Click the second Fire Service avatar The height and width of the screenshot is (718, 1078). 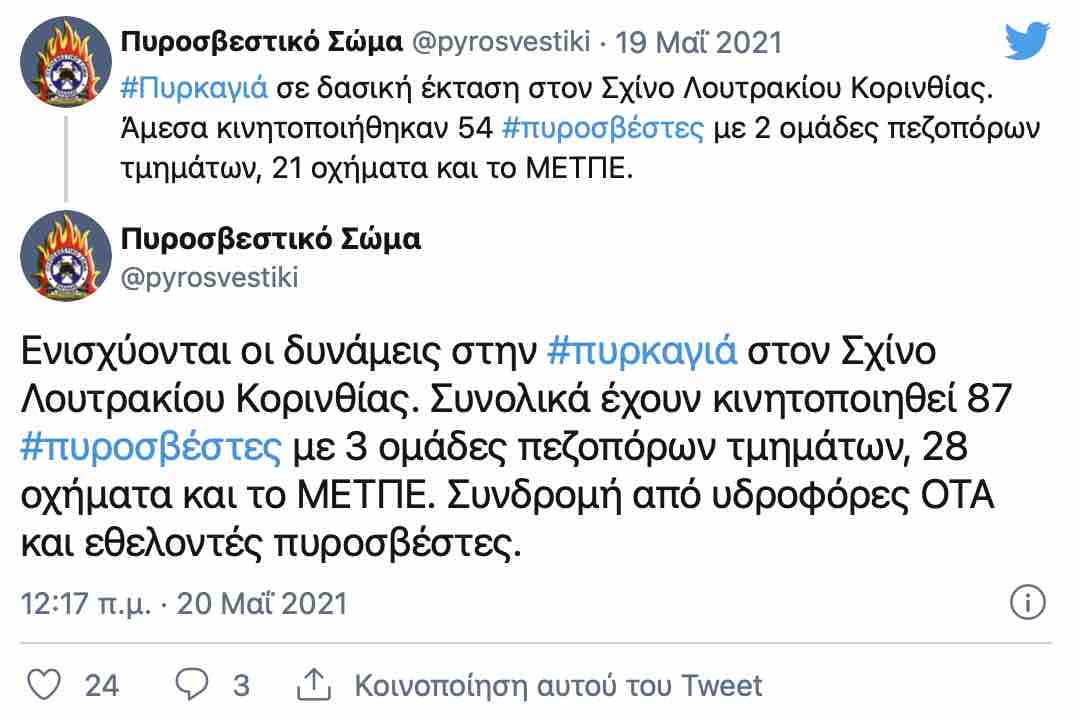pos(66,256)
